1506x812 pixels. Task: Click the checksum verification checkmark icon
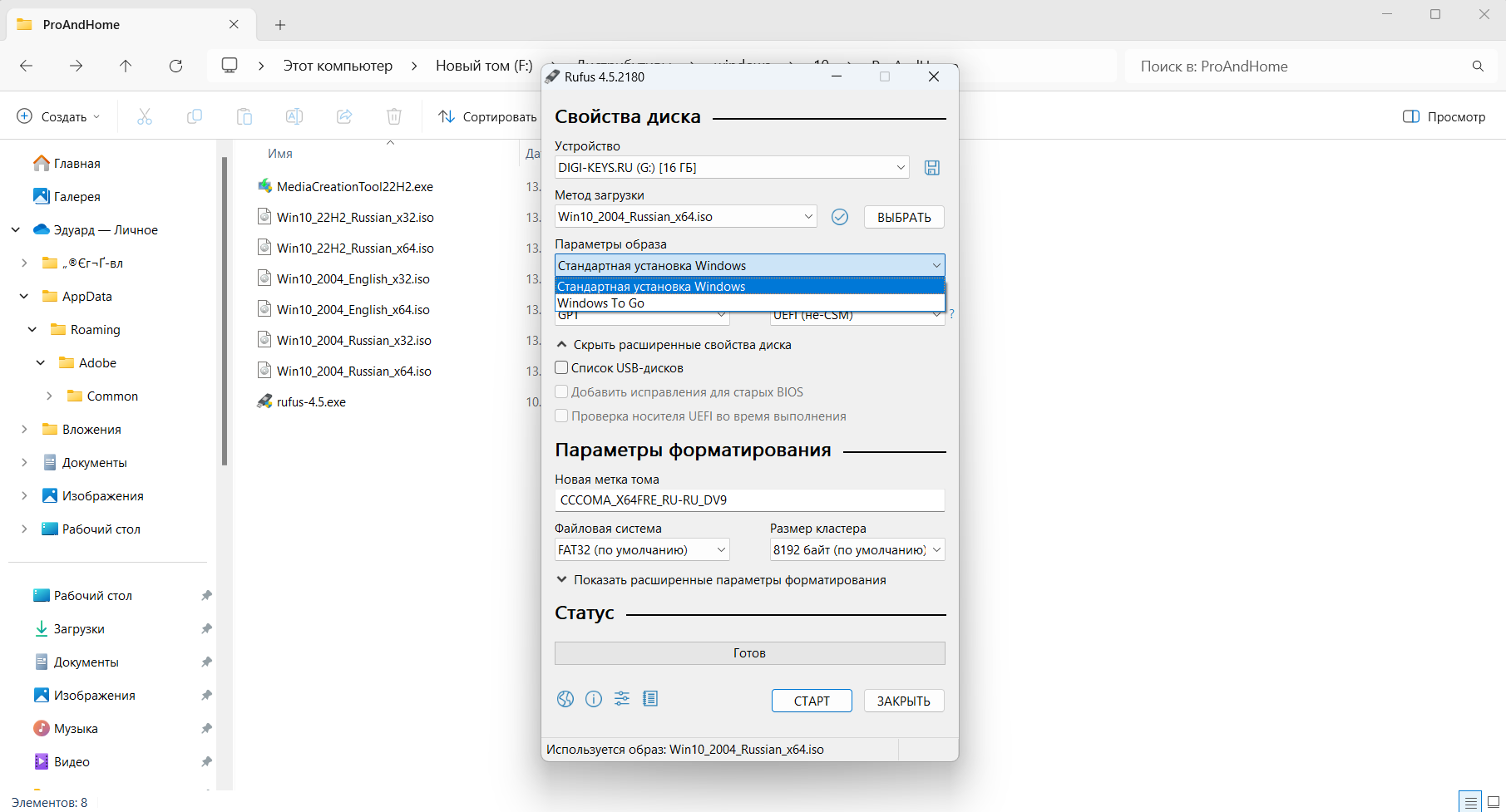[x=840, y=217]
